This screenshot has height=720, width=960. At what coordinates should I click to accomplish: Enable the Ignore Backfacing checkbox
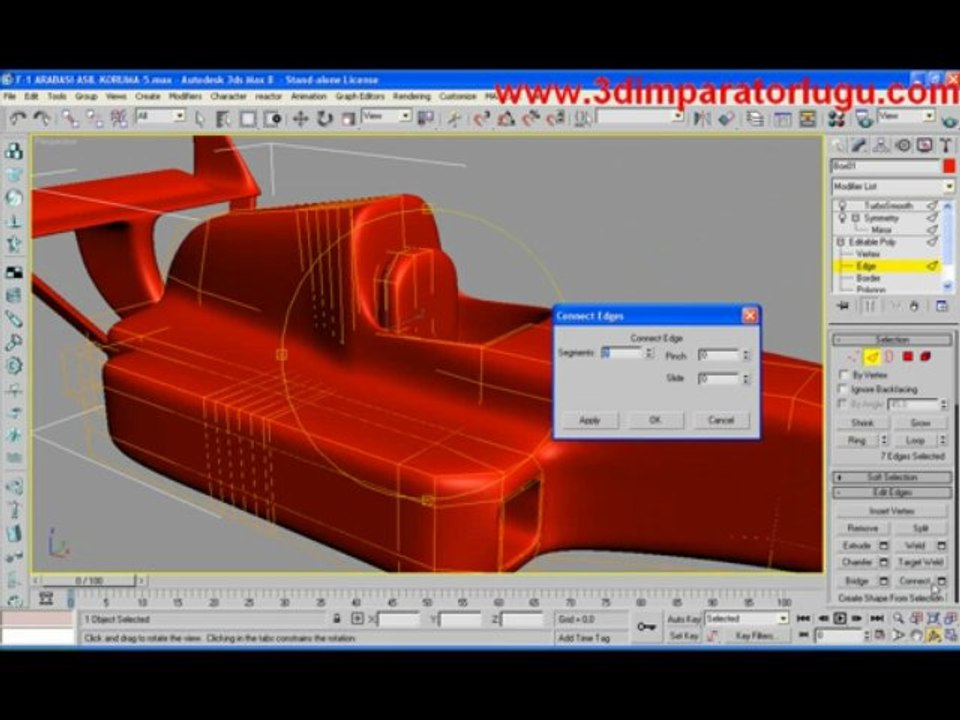844,389
